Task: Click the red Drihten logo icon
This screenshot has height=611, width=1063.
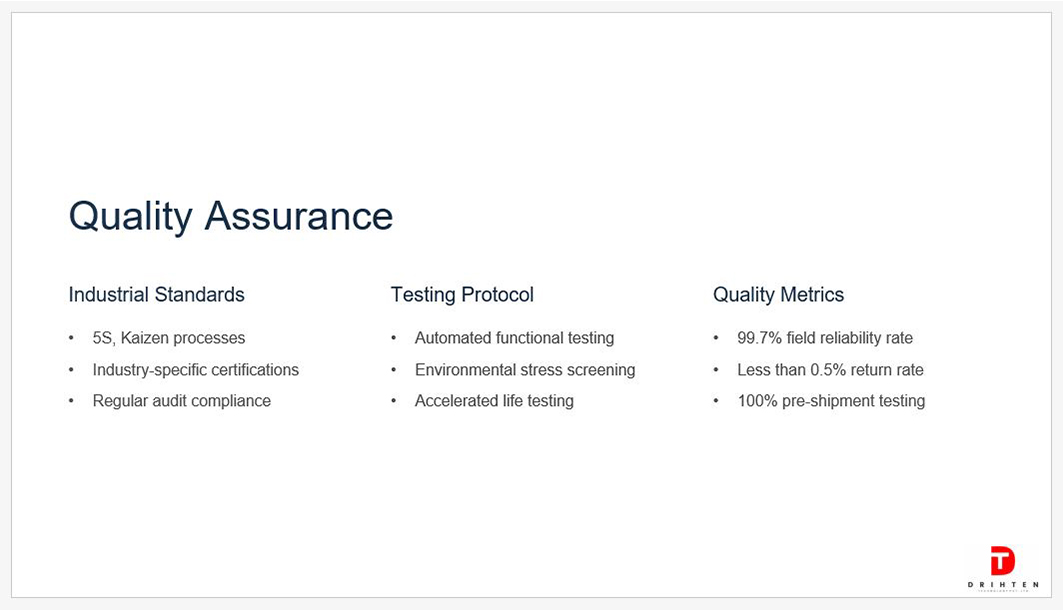Action: coord(1002,561)
